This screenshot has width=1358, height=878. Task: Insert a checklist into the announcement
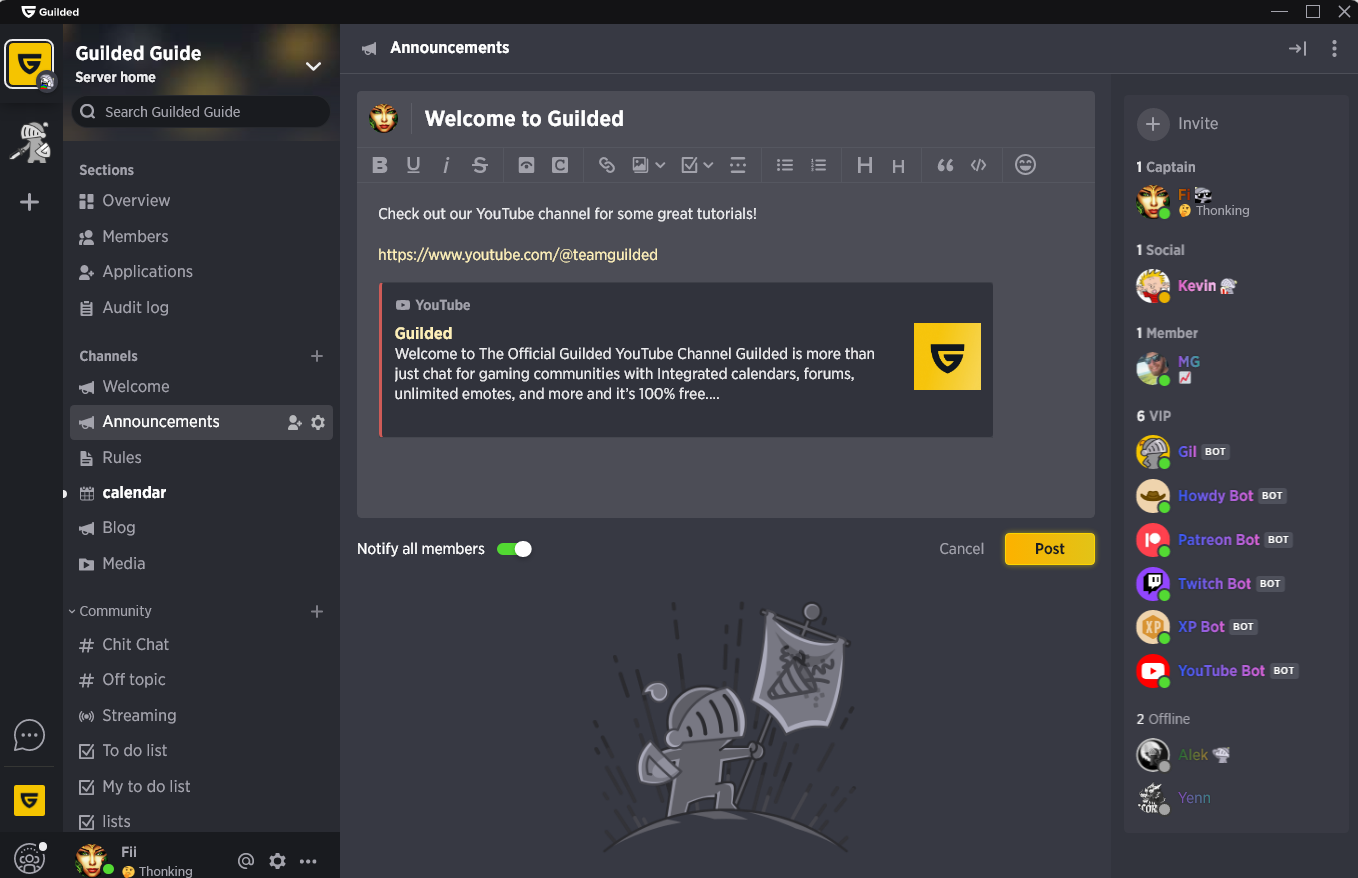pos(689,166)
